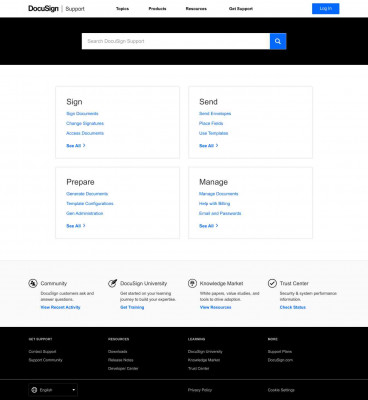The height and width of the screenshot is (400, 368).
Task: Click the Knowledge Market icon
Action: pos(192,283)
